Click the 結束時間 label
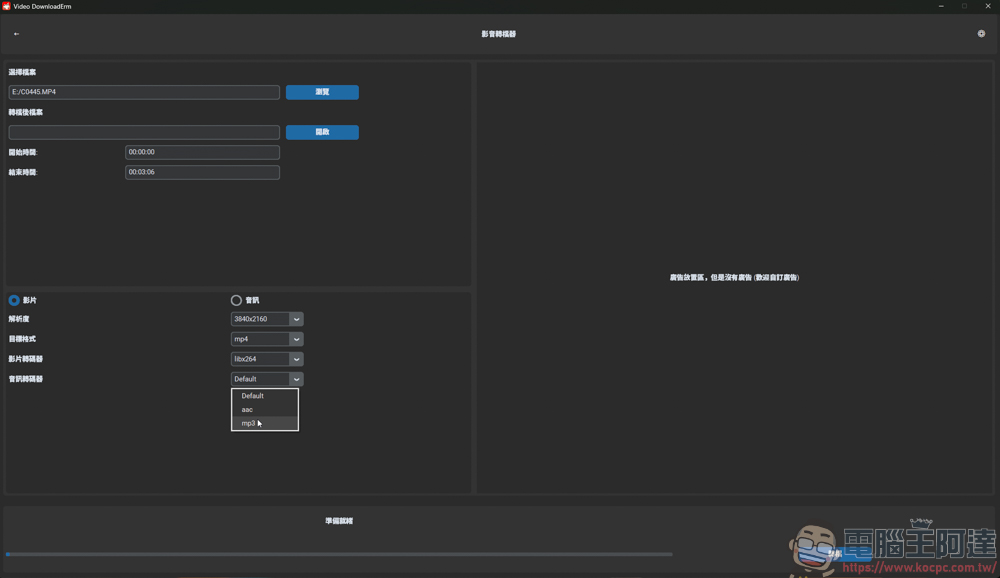Viewport: 1000px width, 578px height. (23, 172)
